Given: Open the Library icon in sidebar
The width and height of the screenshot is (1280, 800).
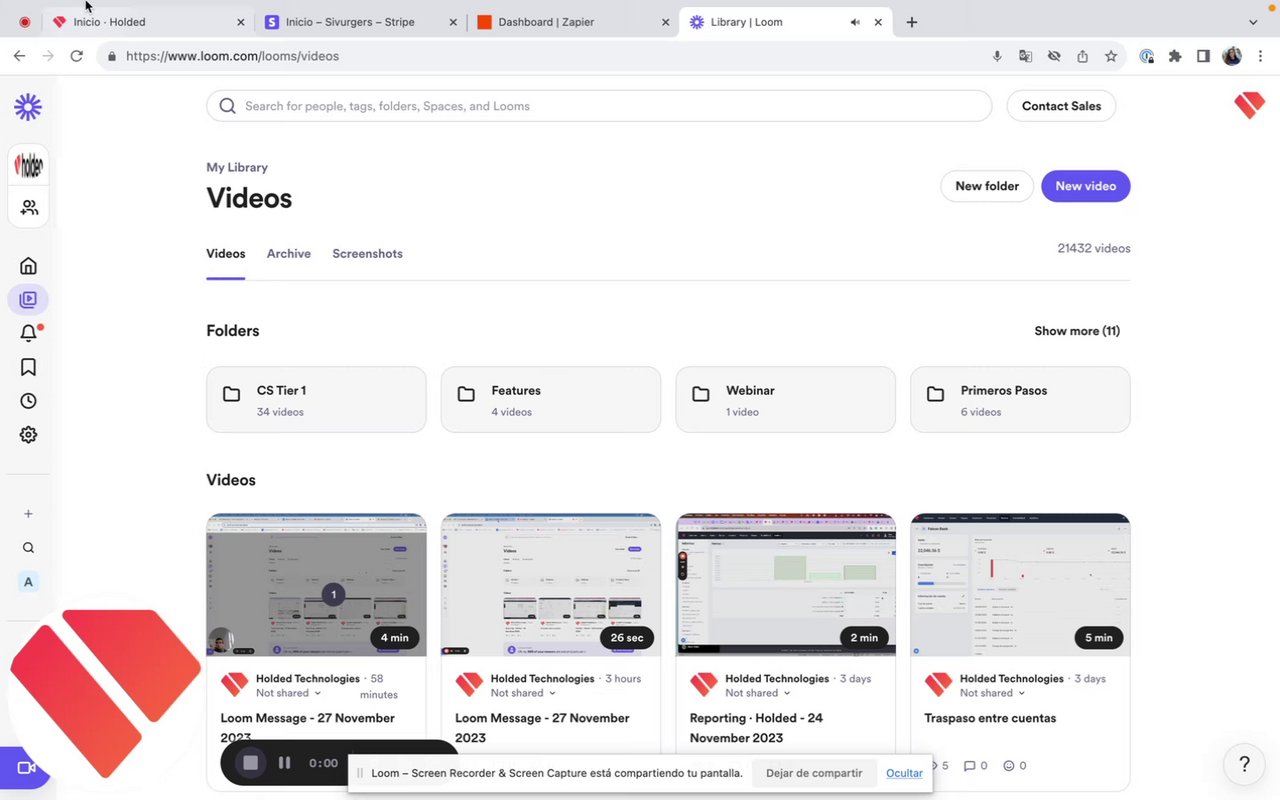Looking at the screenshot, I should [28, 299].
